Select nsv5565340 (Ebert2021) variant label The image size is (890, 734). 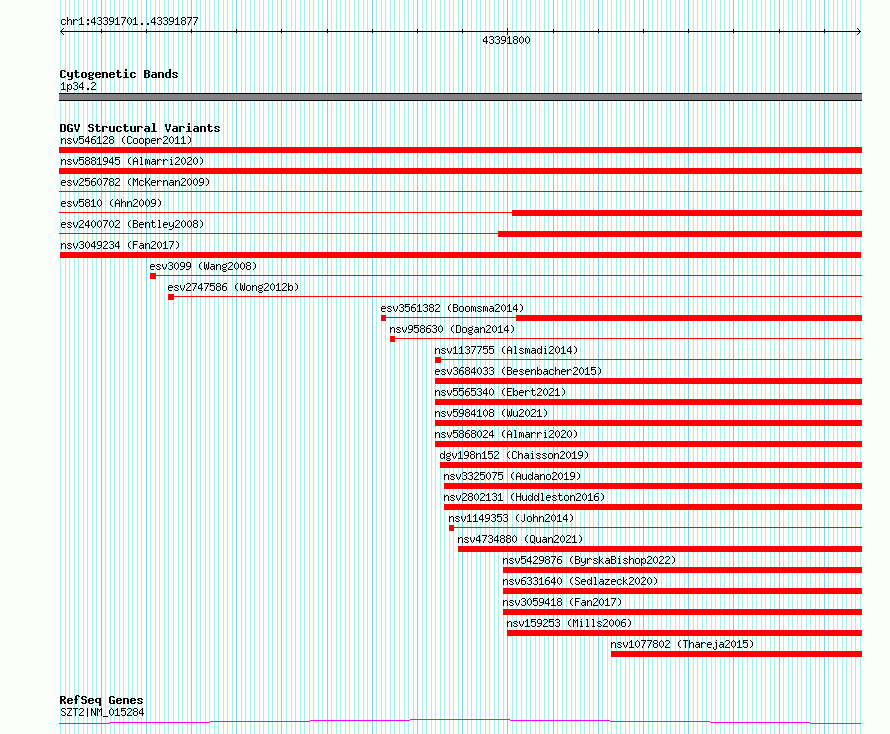click(500, 392)
